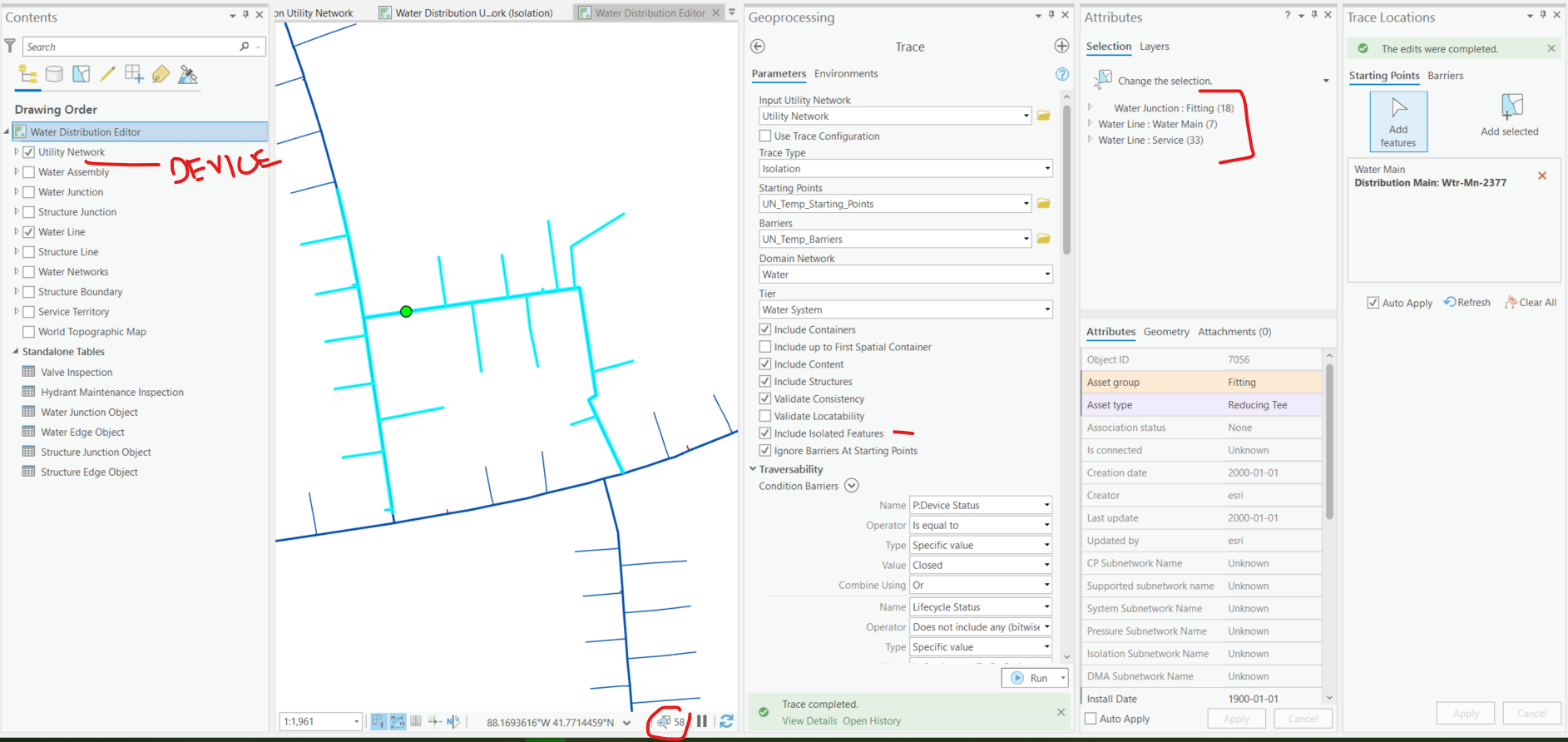Image resolution: width=1568 pixels, height=742 pixels.
Task: Remove Water Main starting point with red X
Action: pos(1542,176)
